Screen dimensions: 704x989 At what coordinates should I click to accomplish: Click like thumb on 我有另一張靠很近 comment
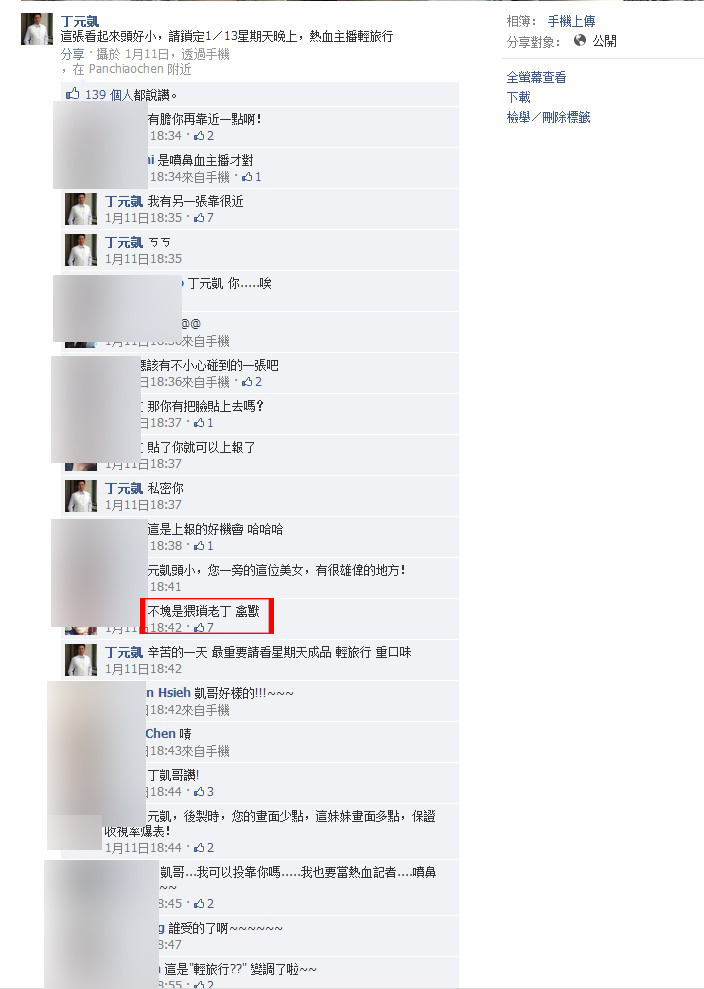(x=199, y=218)
